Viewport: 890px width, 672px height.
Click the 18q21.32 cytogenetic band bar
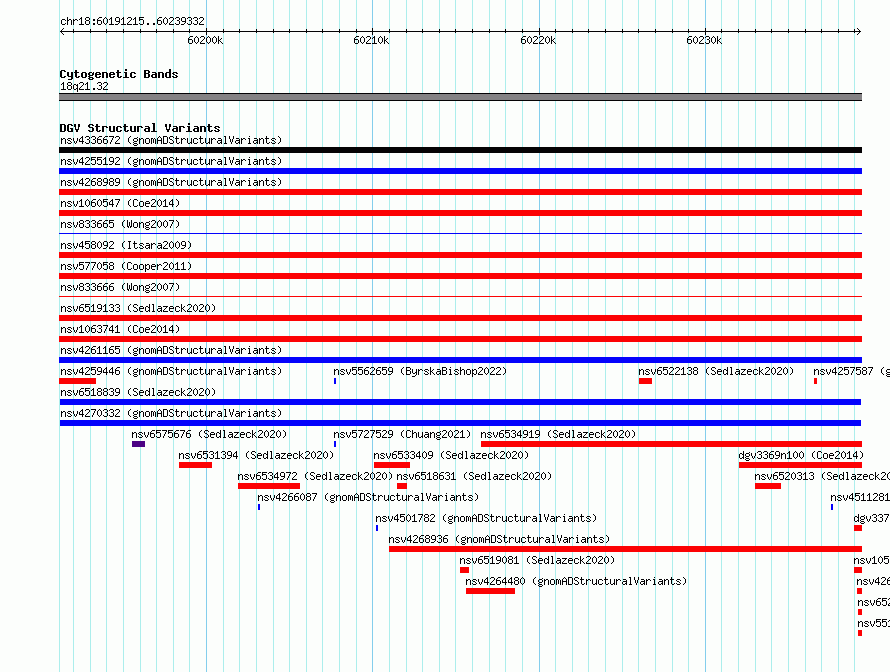460,97
